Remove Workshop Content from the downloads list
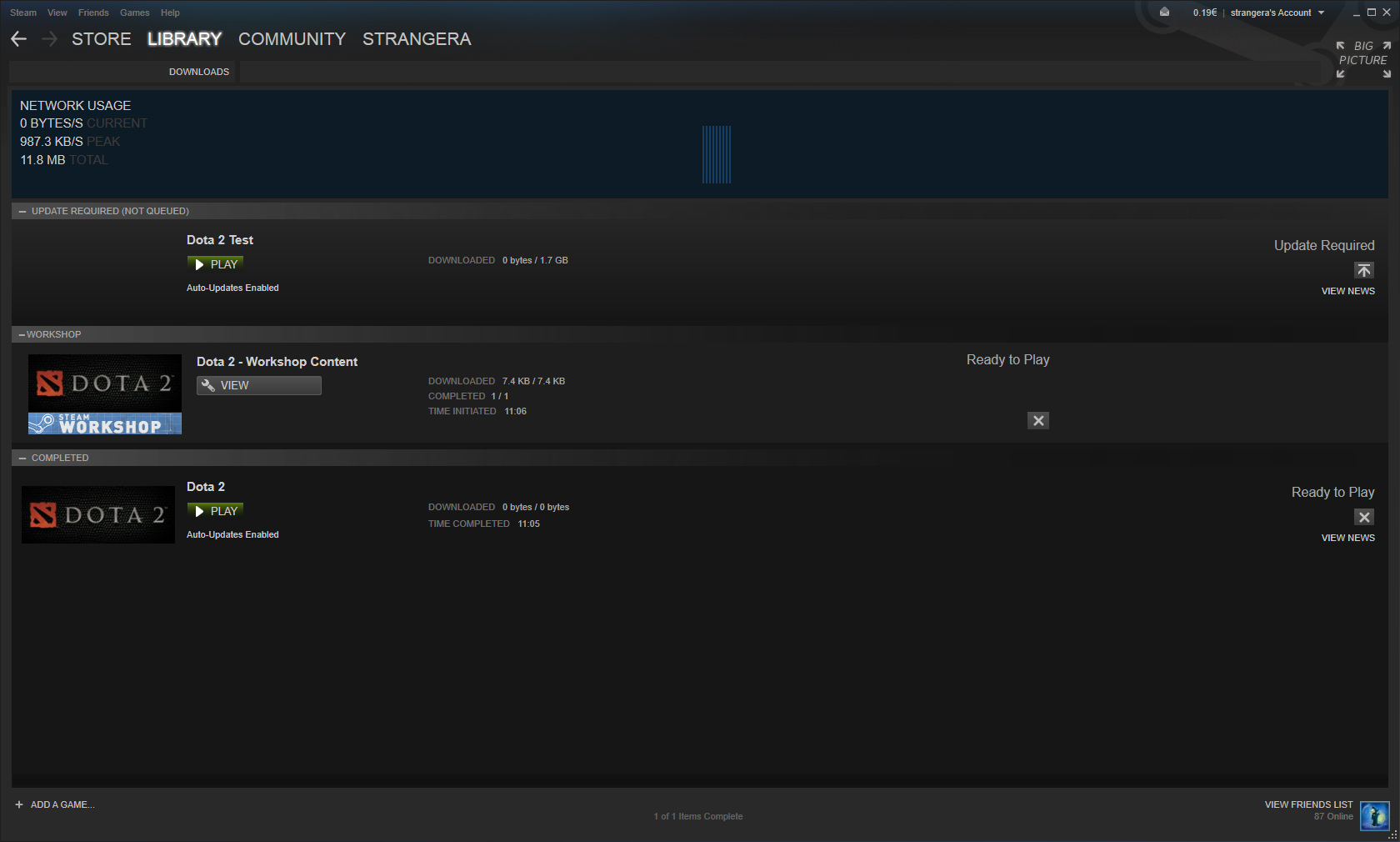 [x=1037, y=421]
